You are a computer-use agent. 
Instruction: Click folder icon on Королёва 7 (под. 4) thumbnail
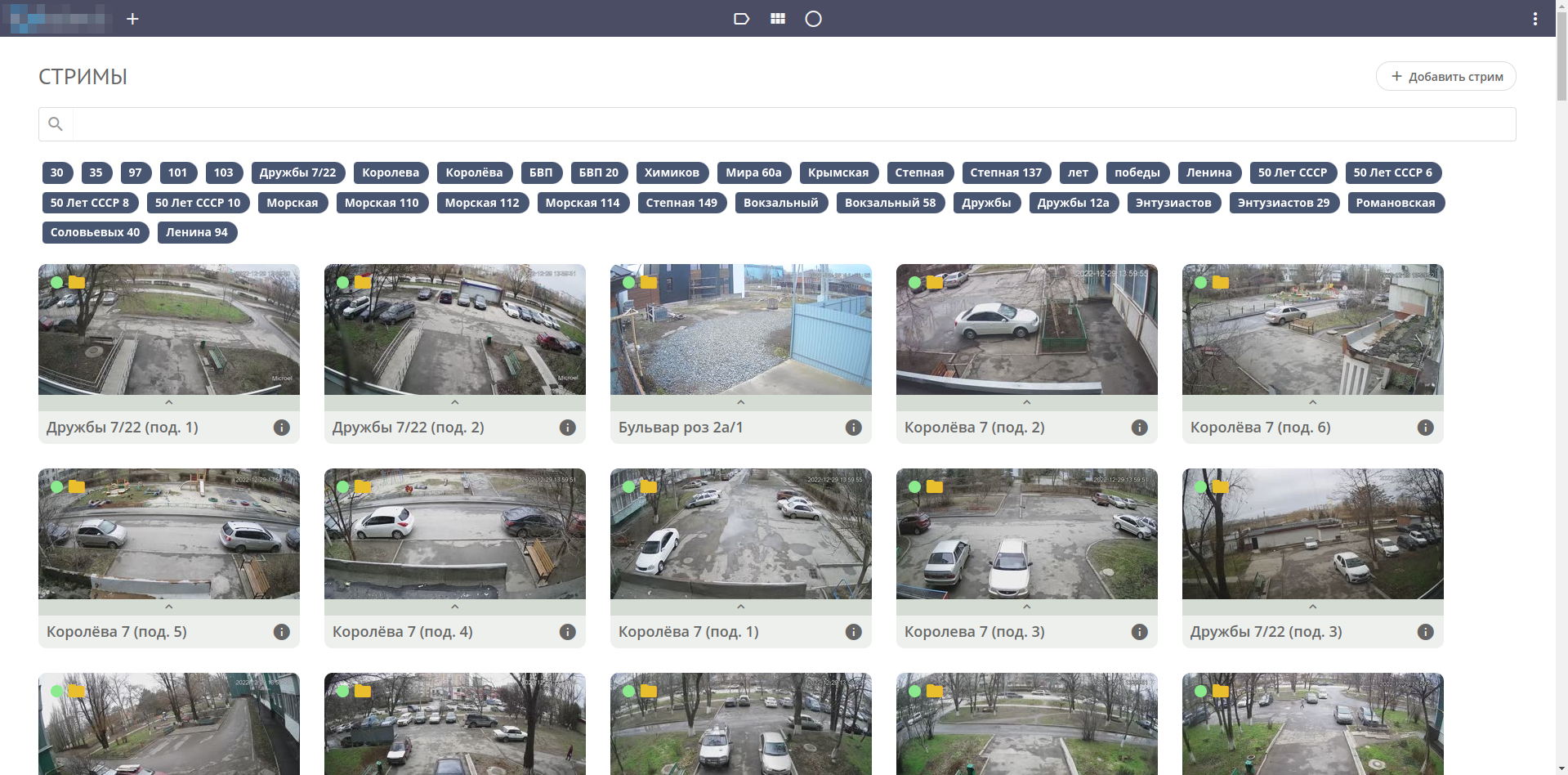(363, 486)
